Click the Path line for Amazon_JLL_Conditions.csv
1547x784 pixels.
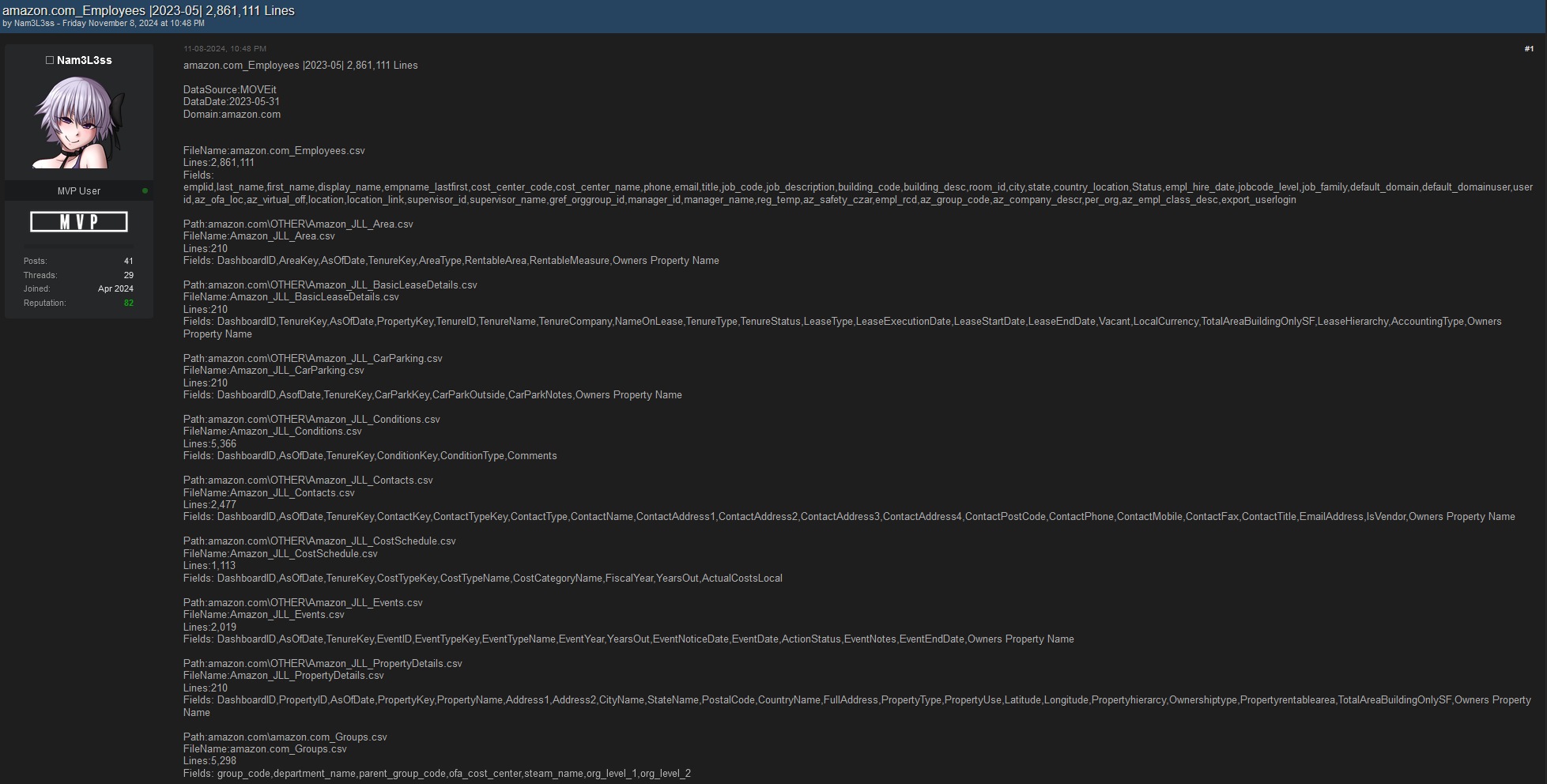311,420
